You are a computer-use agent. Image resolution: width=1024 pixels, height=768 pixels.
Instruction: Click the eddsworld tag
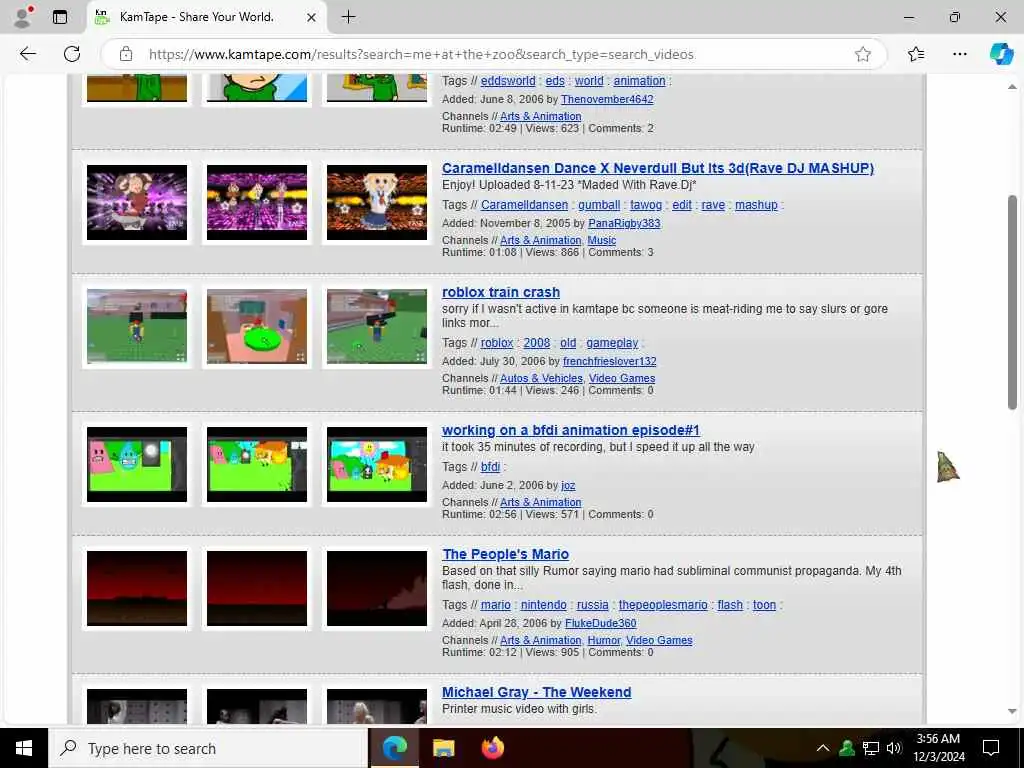click(508, 81)
